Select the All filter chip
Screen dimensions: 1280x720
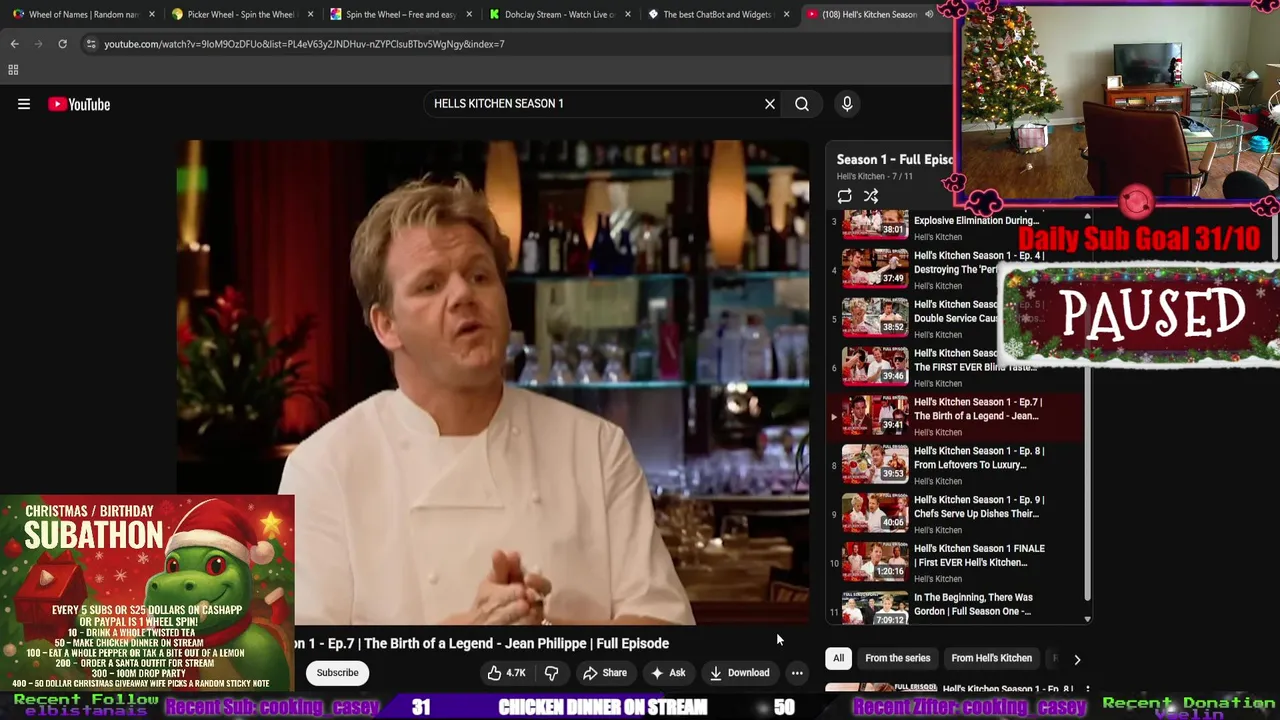(838, 658)
